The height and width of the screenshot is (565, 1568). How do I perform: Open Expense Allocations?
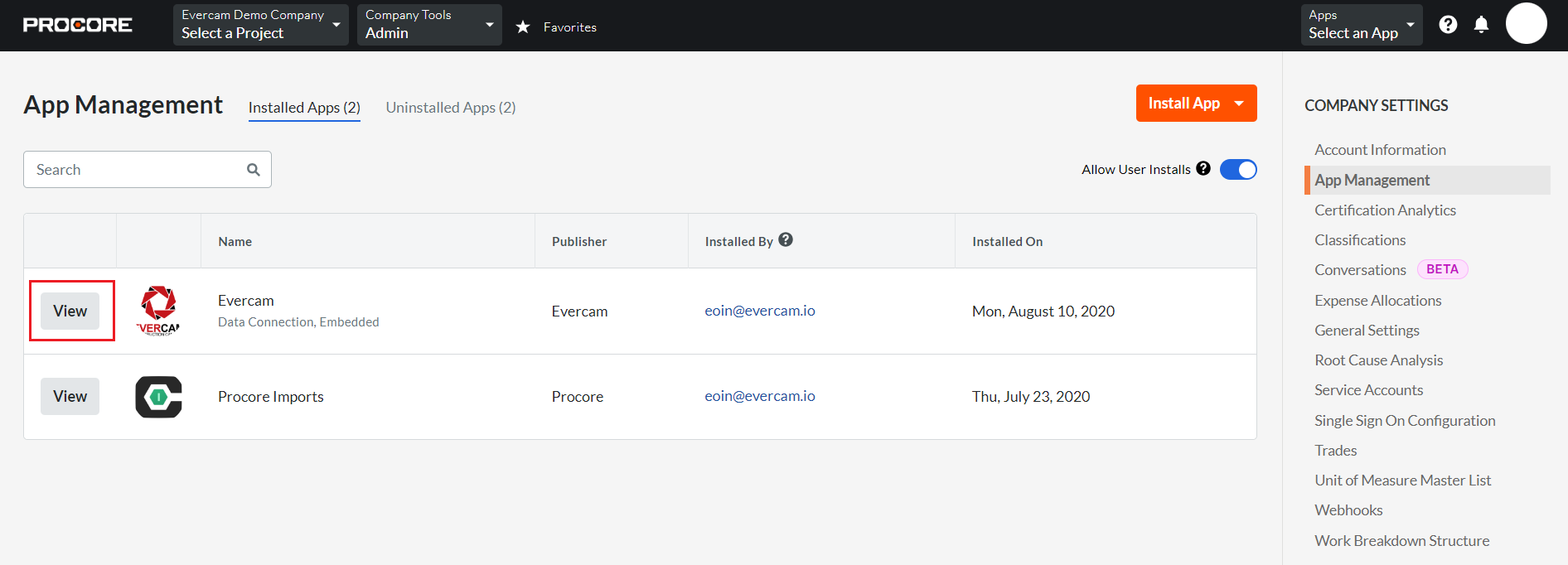click(1378, 301)
